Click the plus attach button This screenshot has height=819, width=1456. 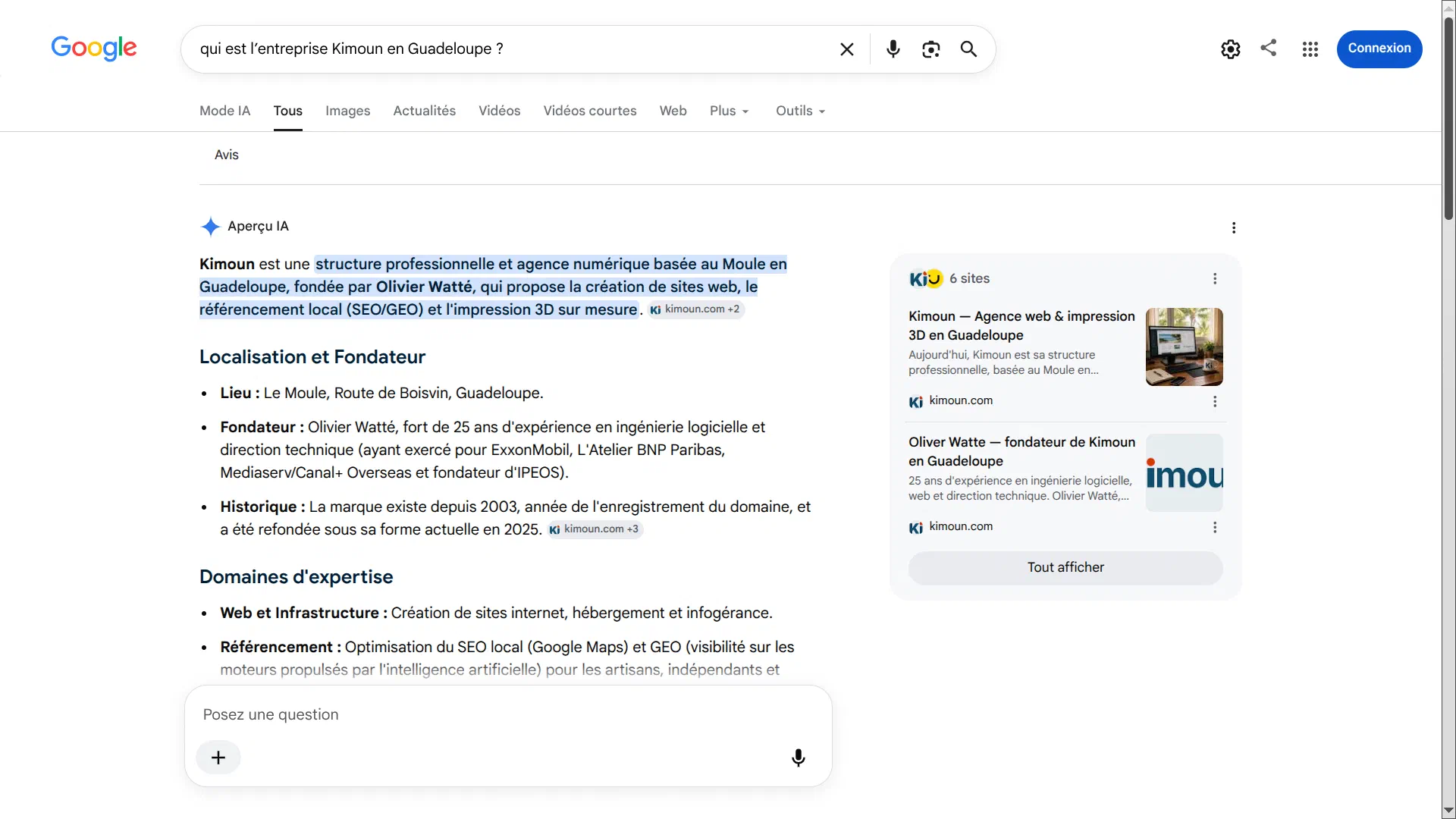pyautogui.click(x=218, y=758)
